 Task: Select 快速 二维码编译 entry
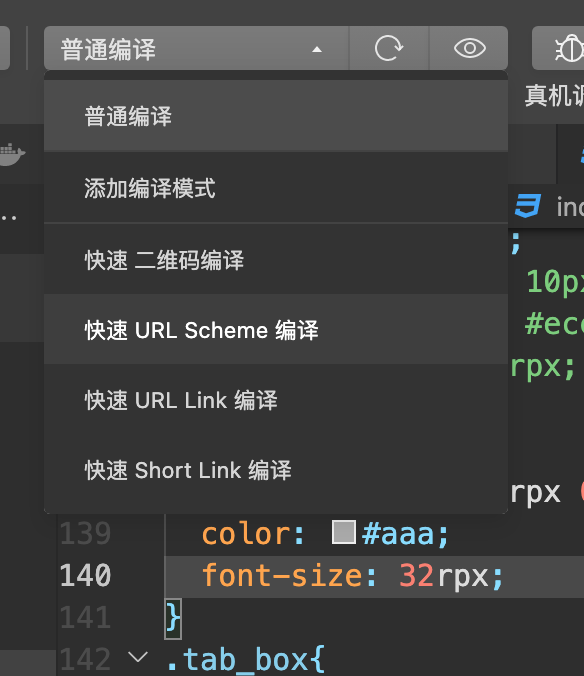click(x=276, y=260)
